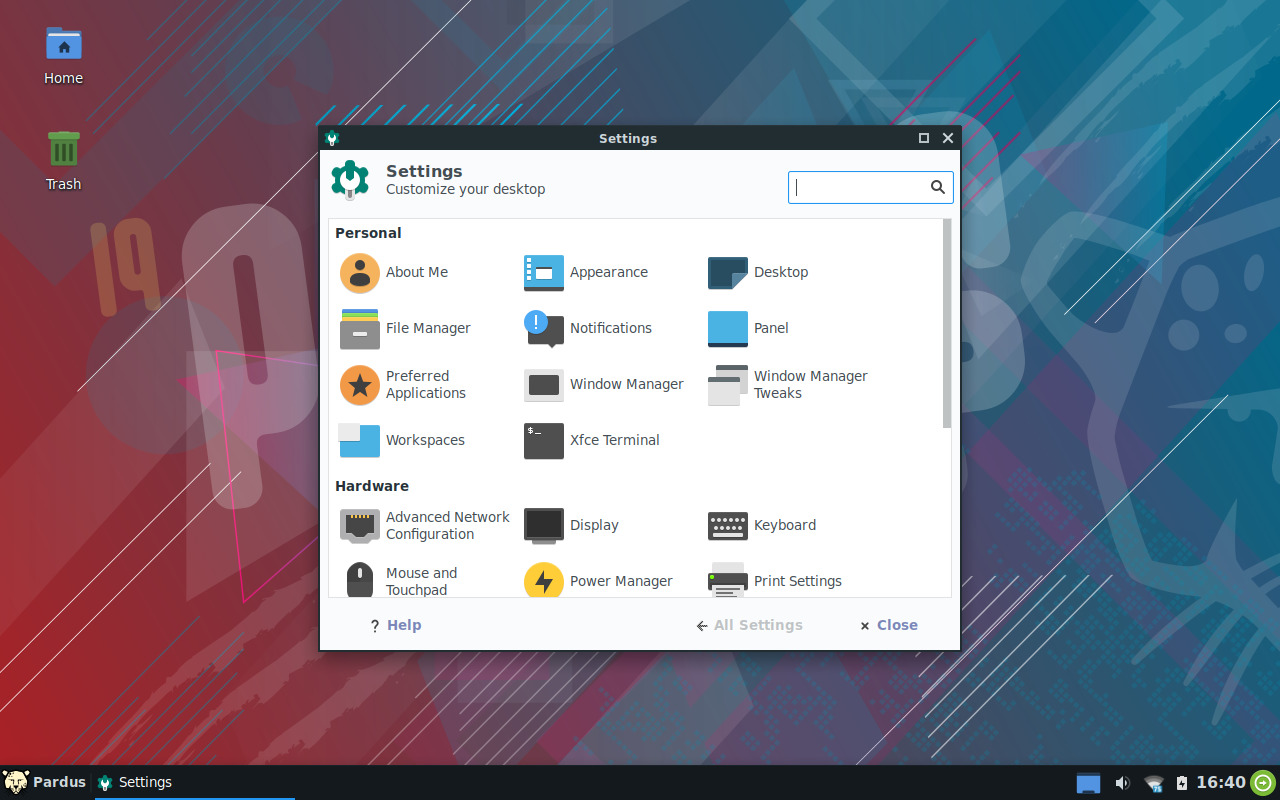The image size is (1280, 800).
Task: Select the Notifications settings icon
Action: click(610, 328)
